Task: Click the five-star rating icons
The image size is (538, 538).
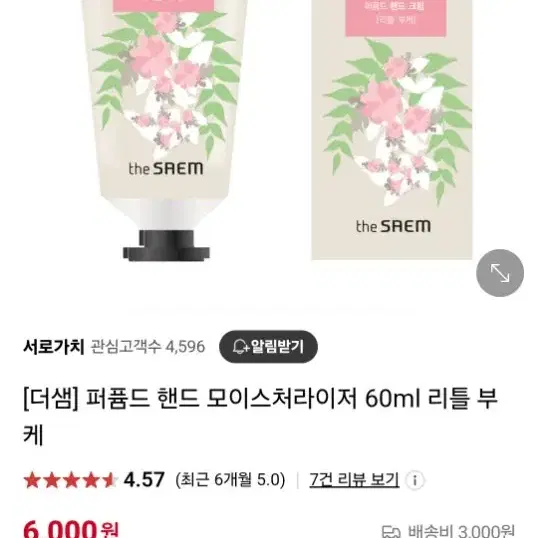Action: tap(70, 480)
